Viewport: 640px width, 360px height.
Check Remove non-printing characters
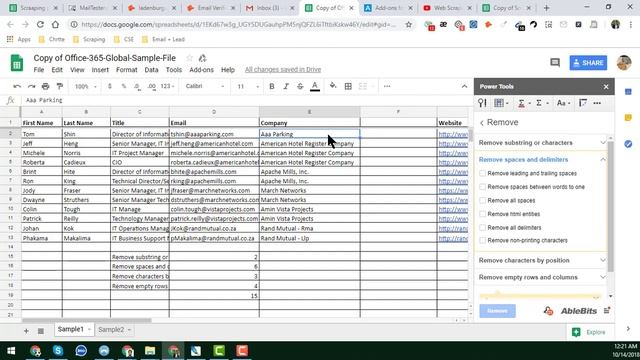point(482,240)
